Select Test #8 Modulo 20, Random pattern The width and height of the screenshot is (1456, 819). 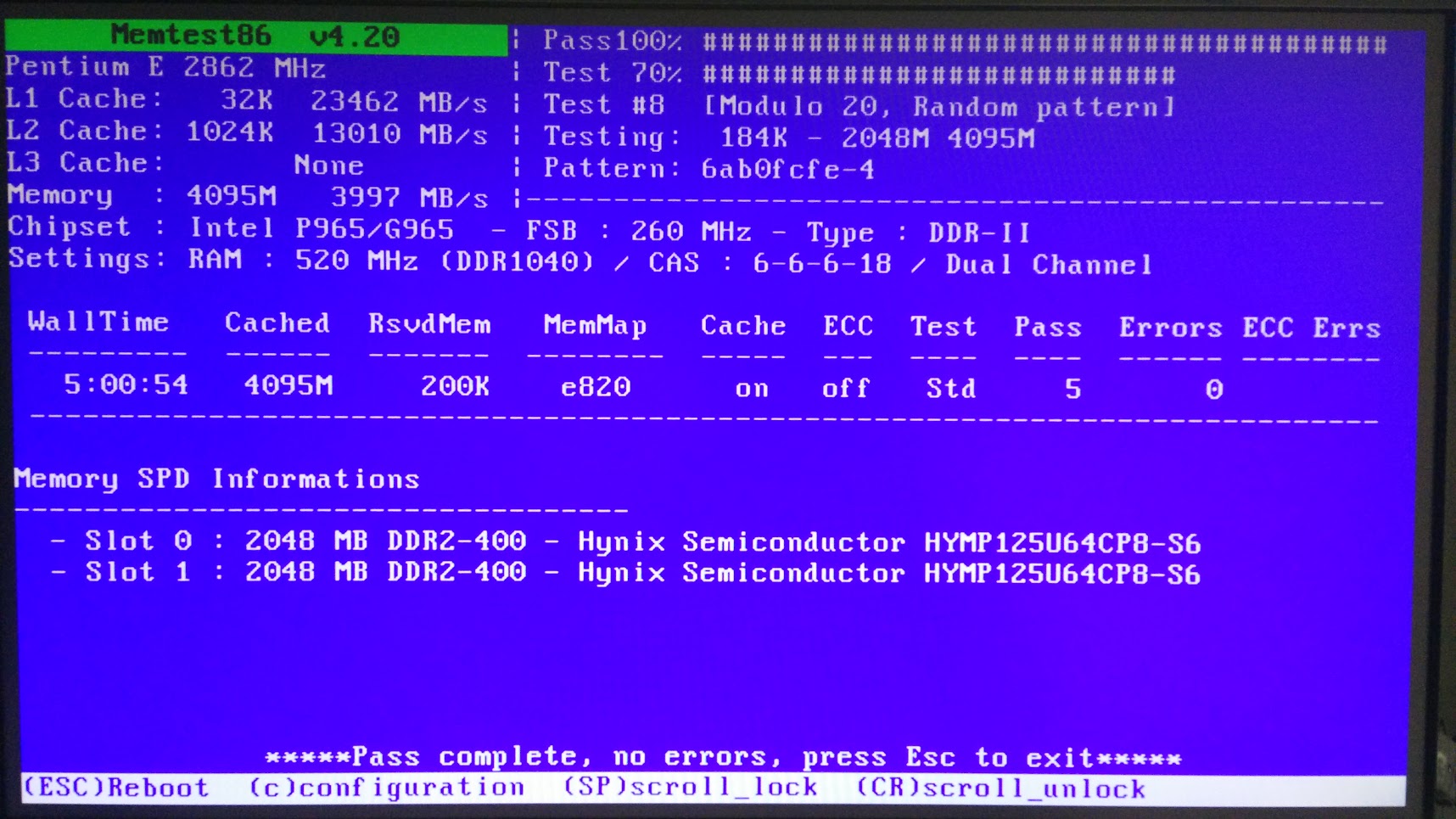(x=860, y=106)
